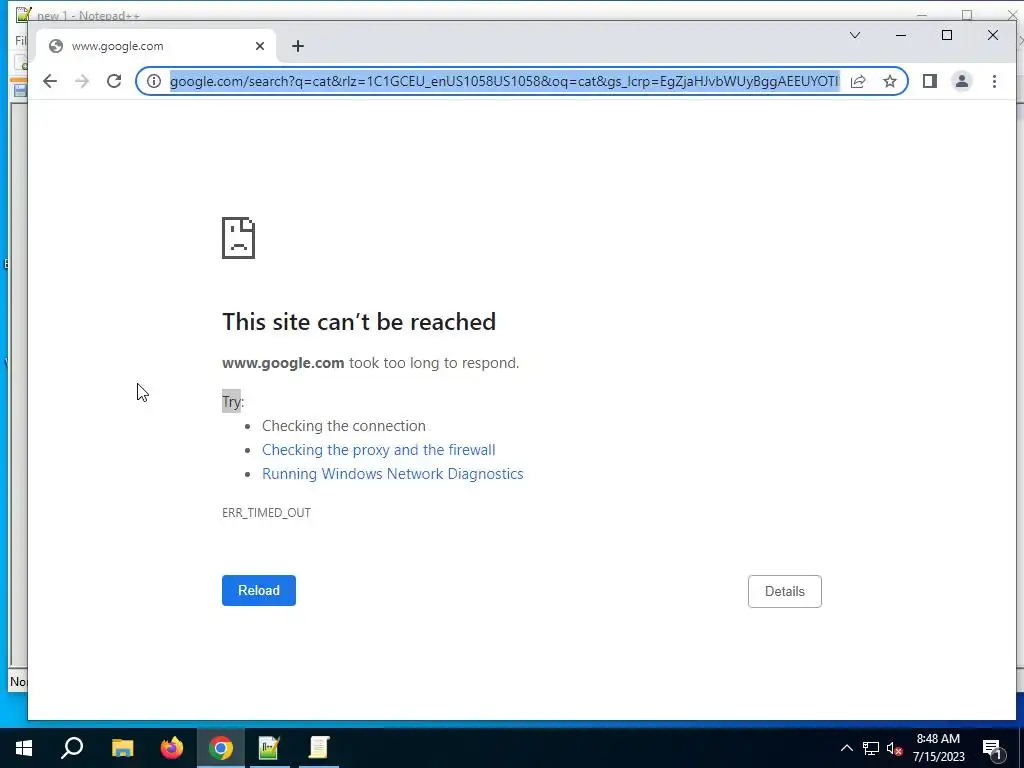Show hidden system tray icons

click(846, 748)
